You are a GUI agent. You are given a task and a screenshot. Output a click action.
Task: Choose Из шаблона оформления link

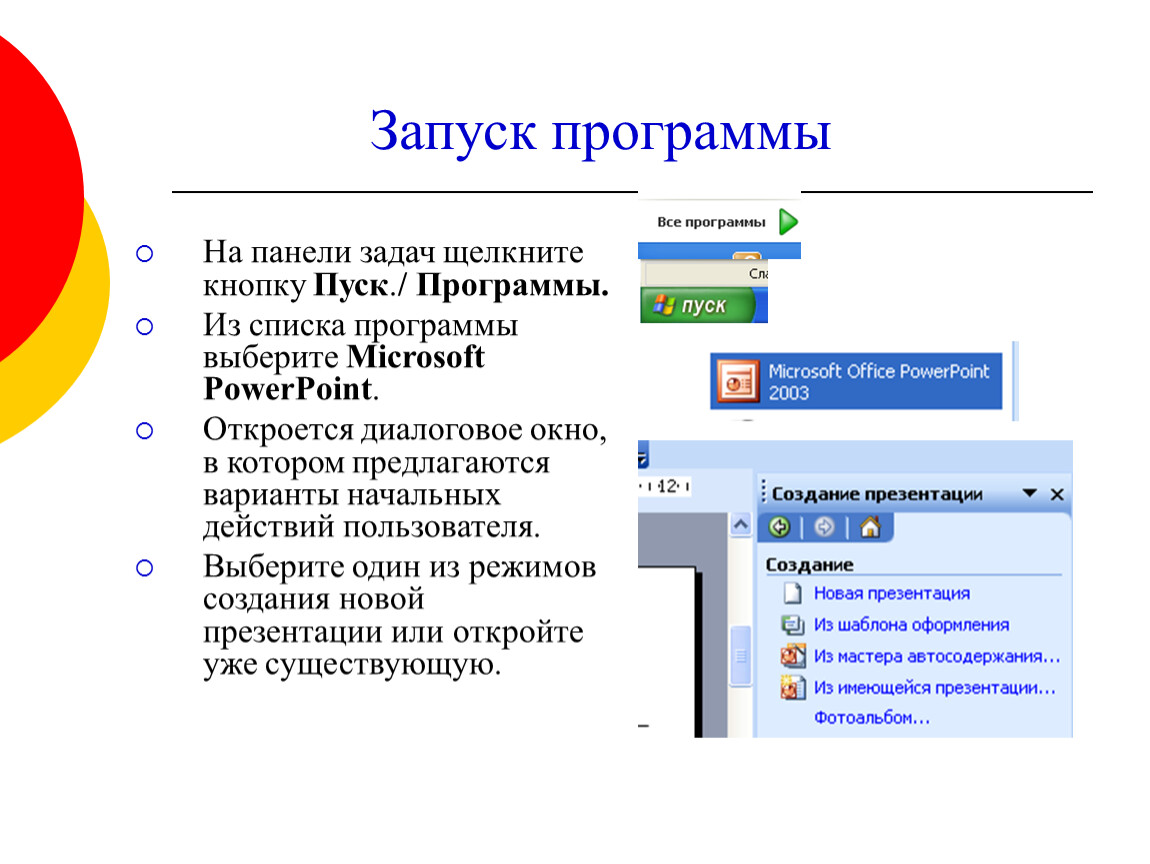[912, 625]
